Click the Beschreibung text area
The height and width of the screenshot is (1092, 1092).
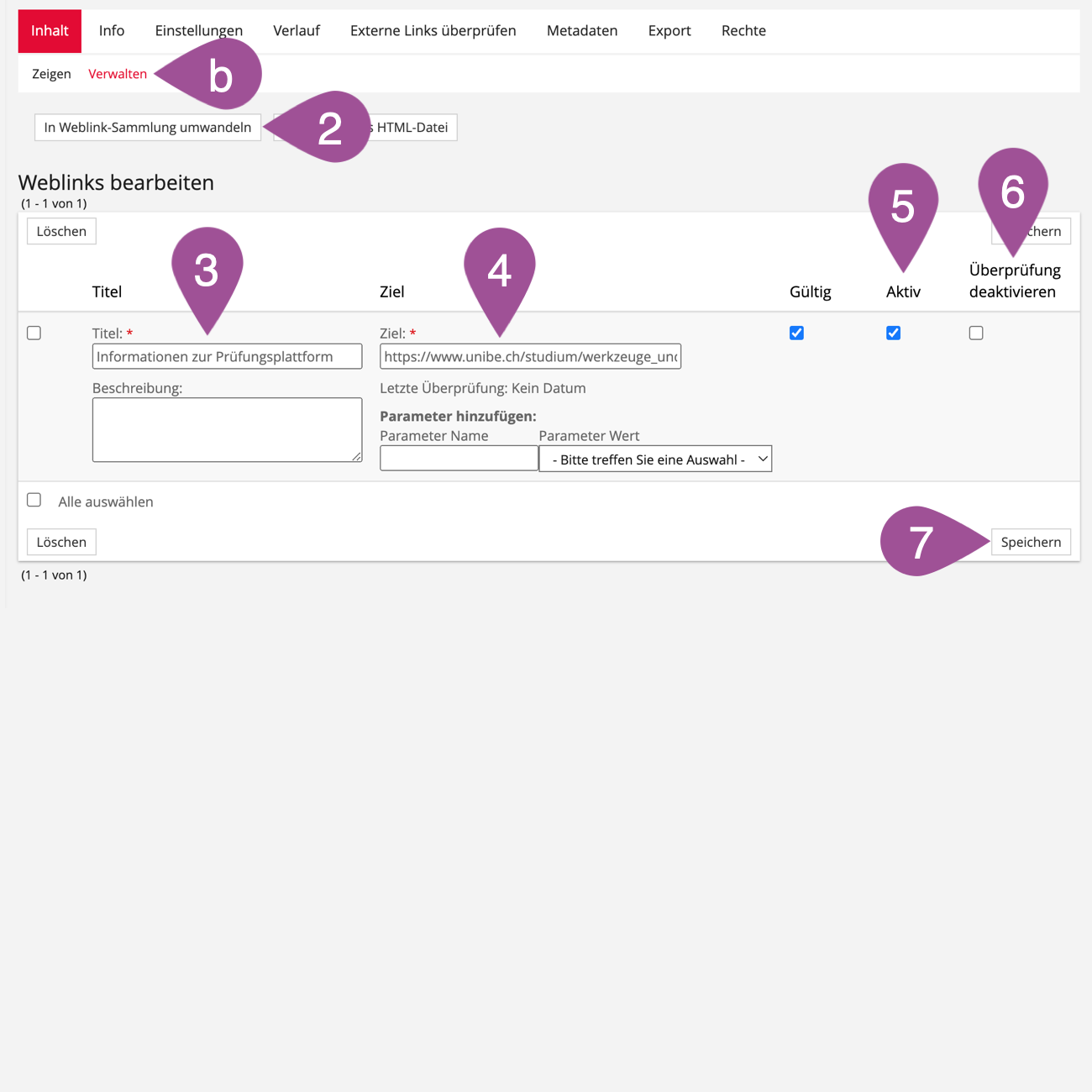(x=227, y=430)
